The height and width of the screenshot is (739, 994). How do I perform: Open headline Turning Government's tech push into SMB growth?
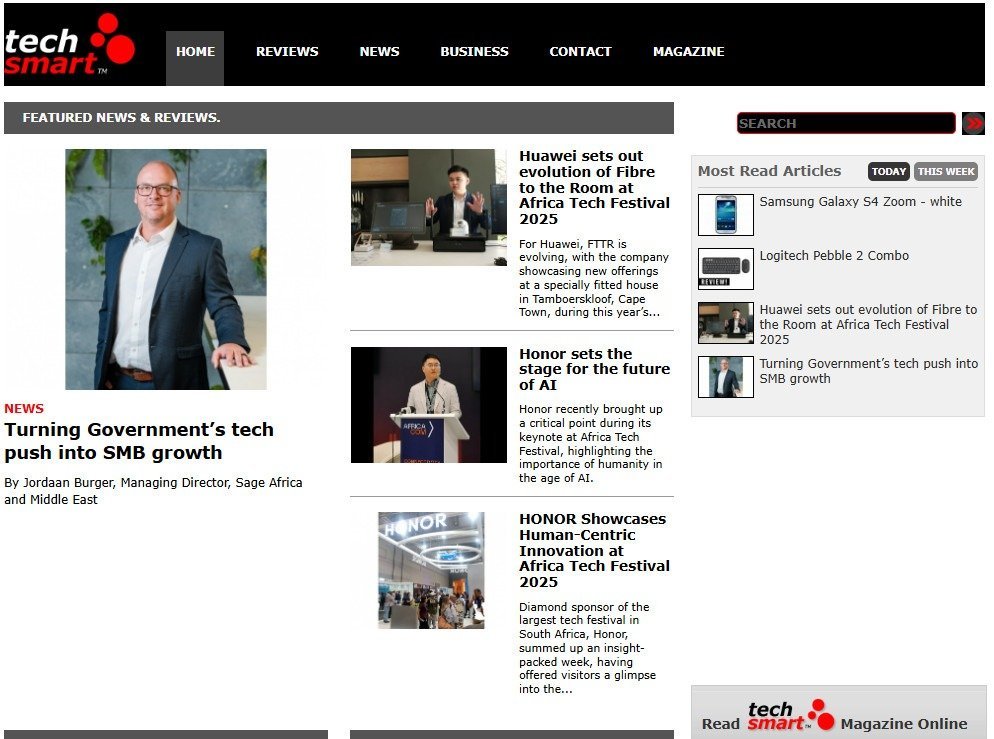(x=139, y=441)
